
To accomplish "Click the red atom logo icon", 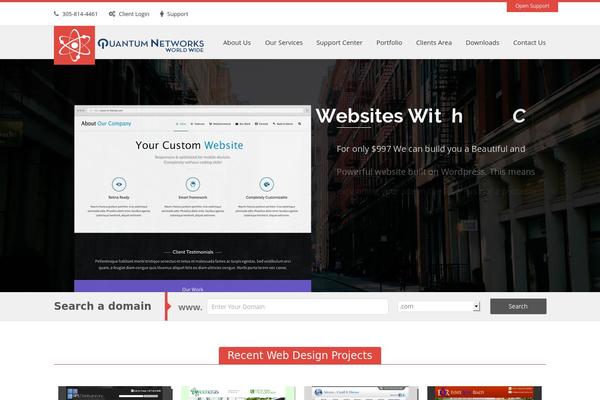I will click(75, 45).
